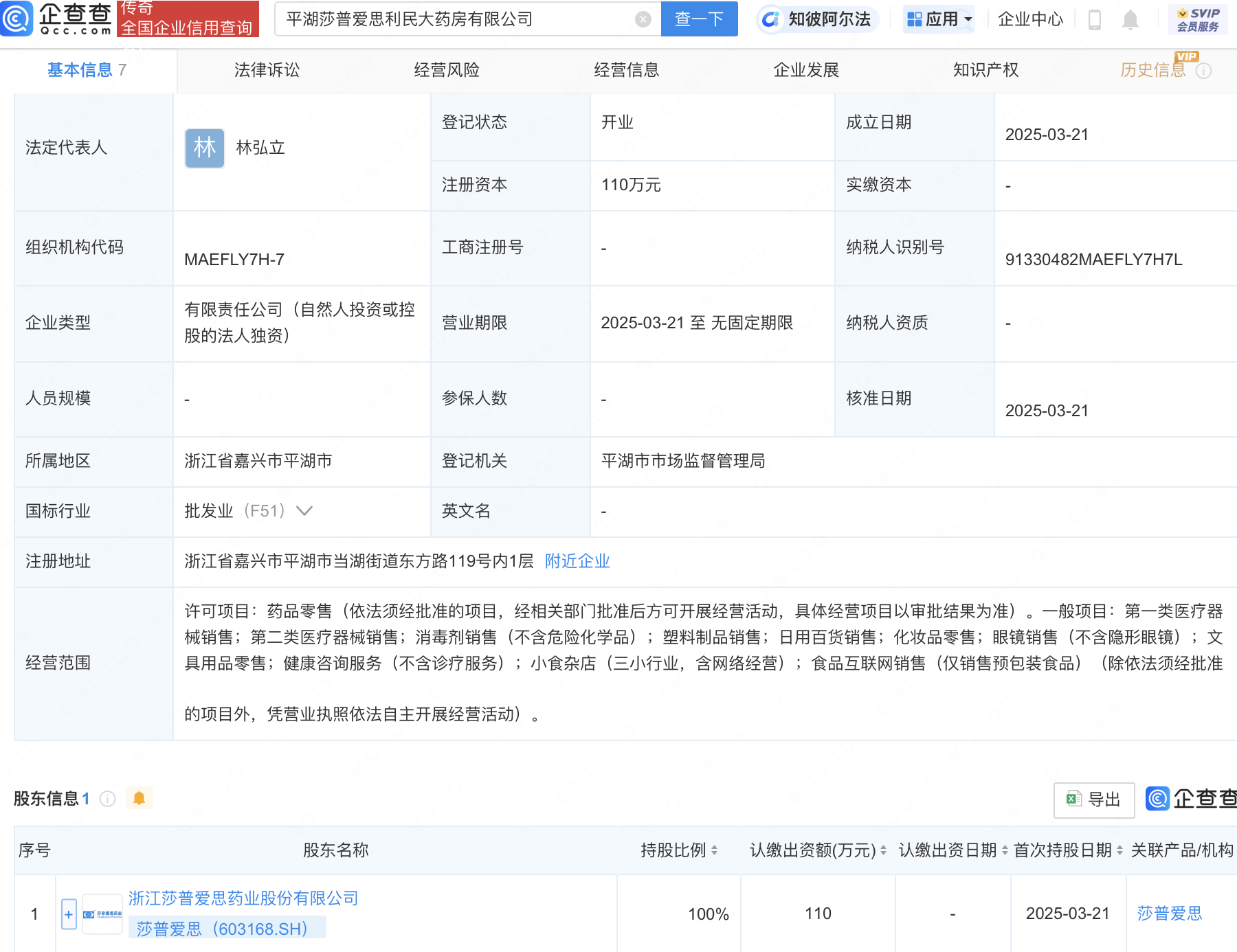1237x952 pixels.
Task: Expand the 批发业 (F51) industry chevron
Action: 304,510
